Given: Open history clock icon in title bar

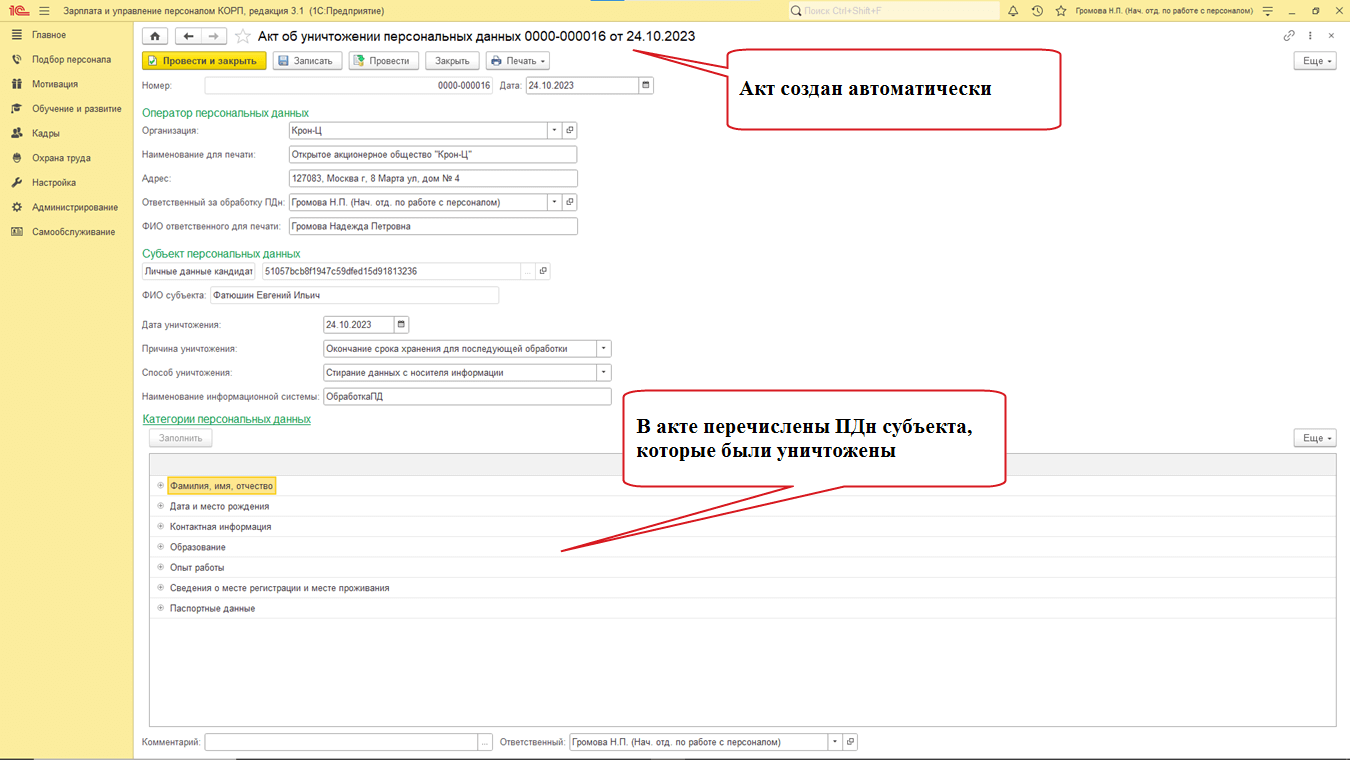Looking at the screenshot, I should pos(1037,11).
